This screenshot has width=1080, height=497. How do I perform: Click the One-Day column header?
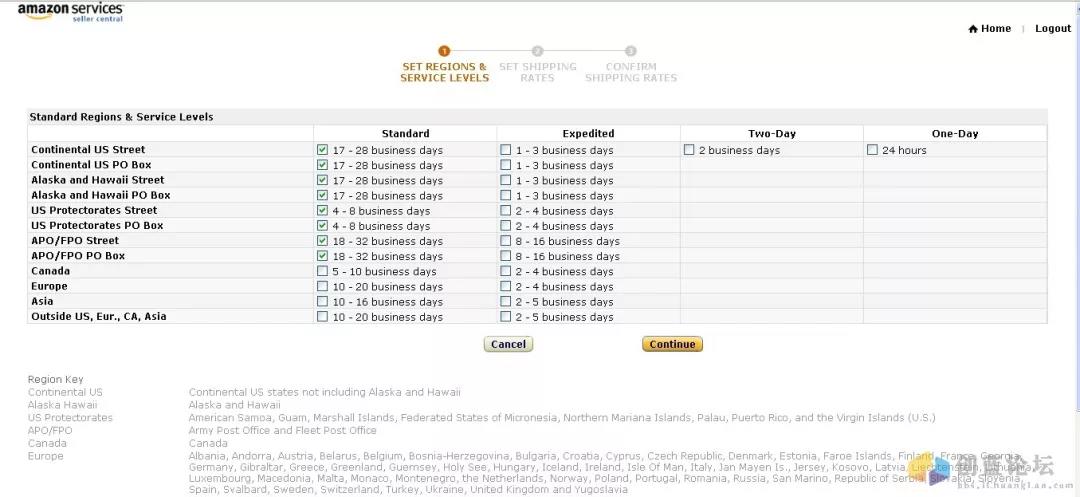point(955,134)
